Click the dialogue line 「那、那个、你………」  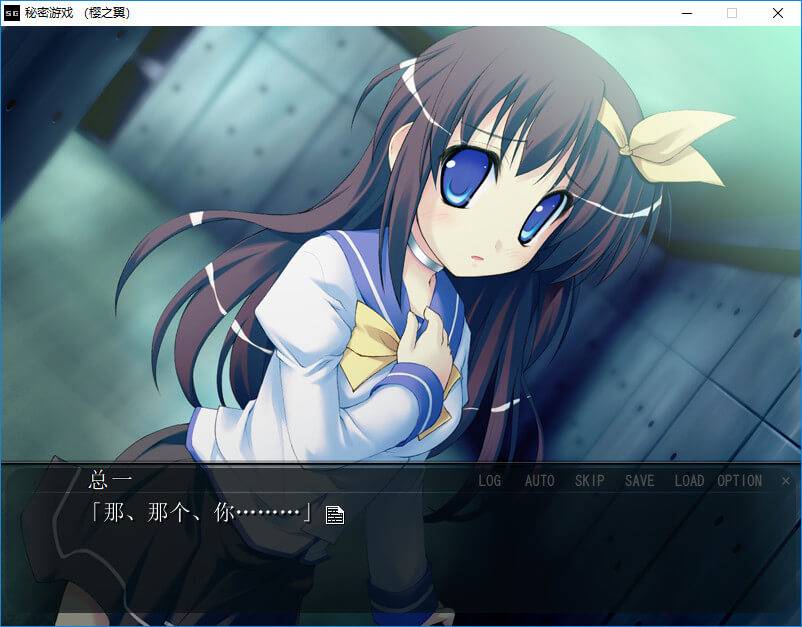200,513
